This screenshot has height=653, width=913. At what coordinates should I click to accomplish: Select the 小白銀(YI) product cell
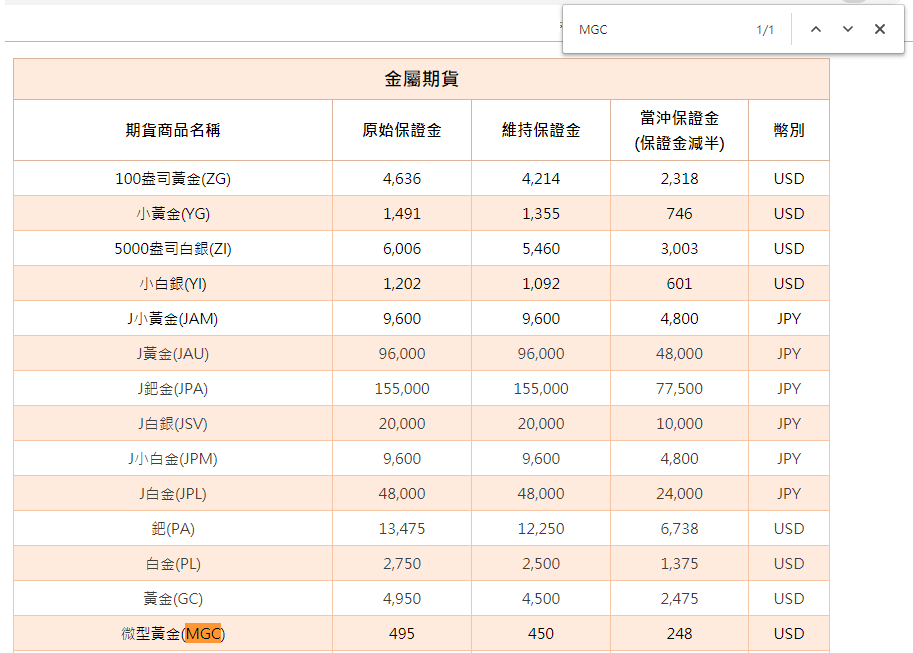173,284
